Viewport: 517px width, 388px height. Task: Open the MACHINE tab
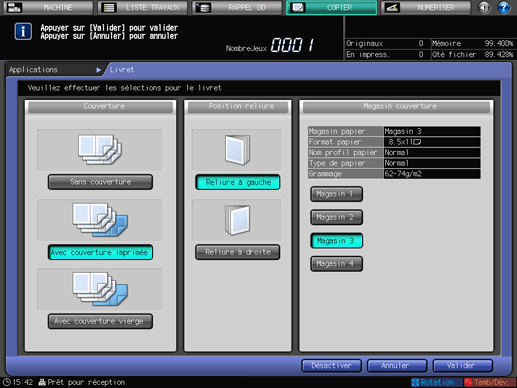click(49, 7)
